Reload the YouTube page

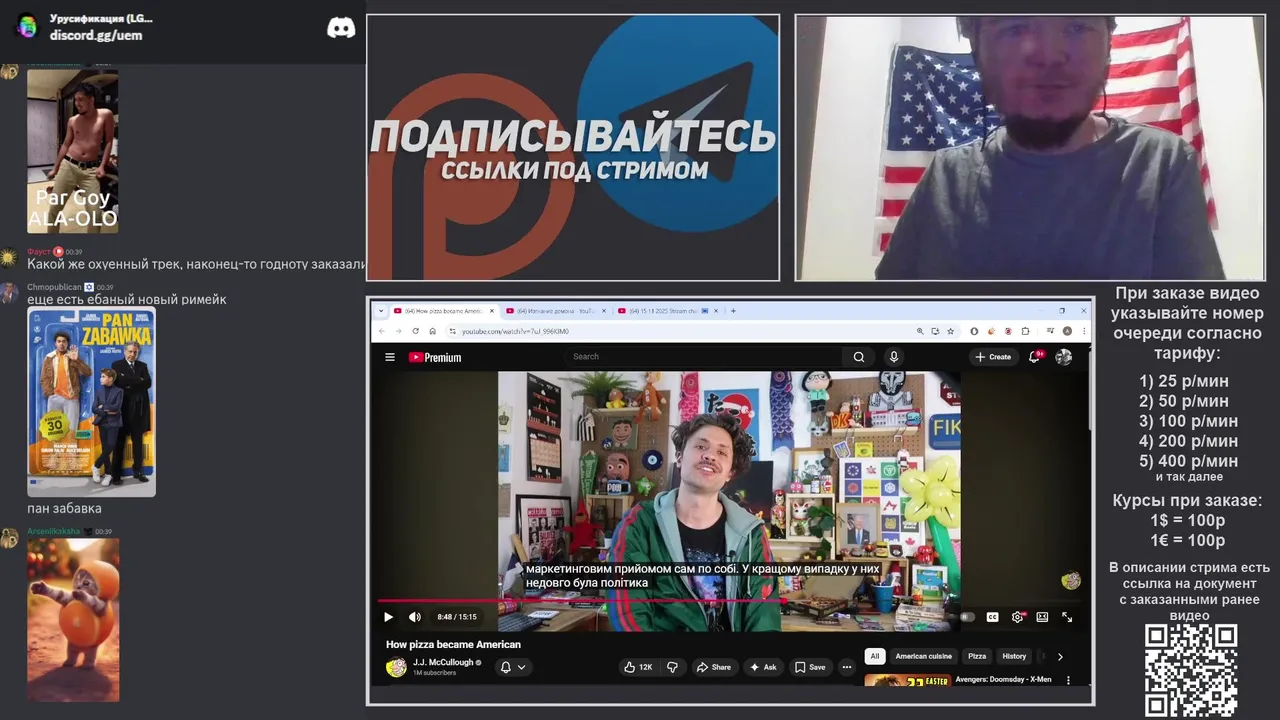tap(416, 331)
